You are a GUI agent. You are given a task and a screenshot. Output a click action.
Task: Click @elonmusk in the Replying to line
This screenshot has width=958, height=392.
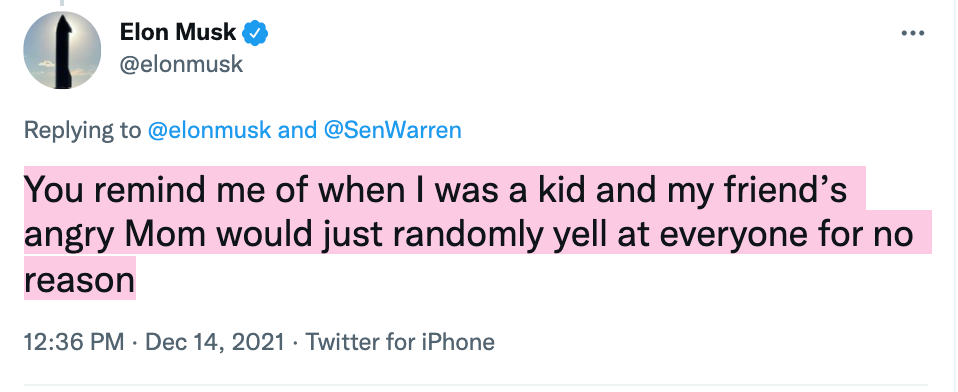(x=210, y=131)
